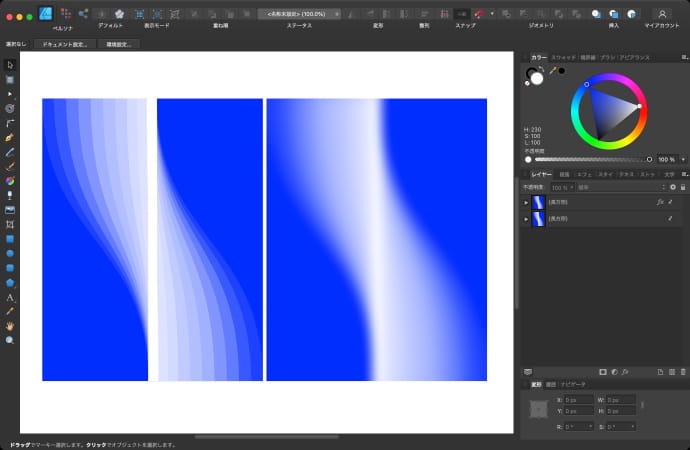Select the Pen tool
This screenshot has width=690, height=450.
coord(10,136)
